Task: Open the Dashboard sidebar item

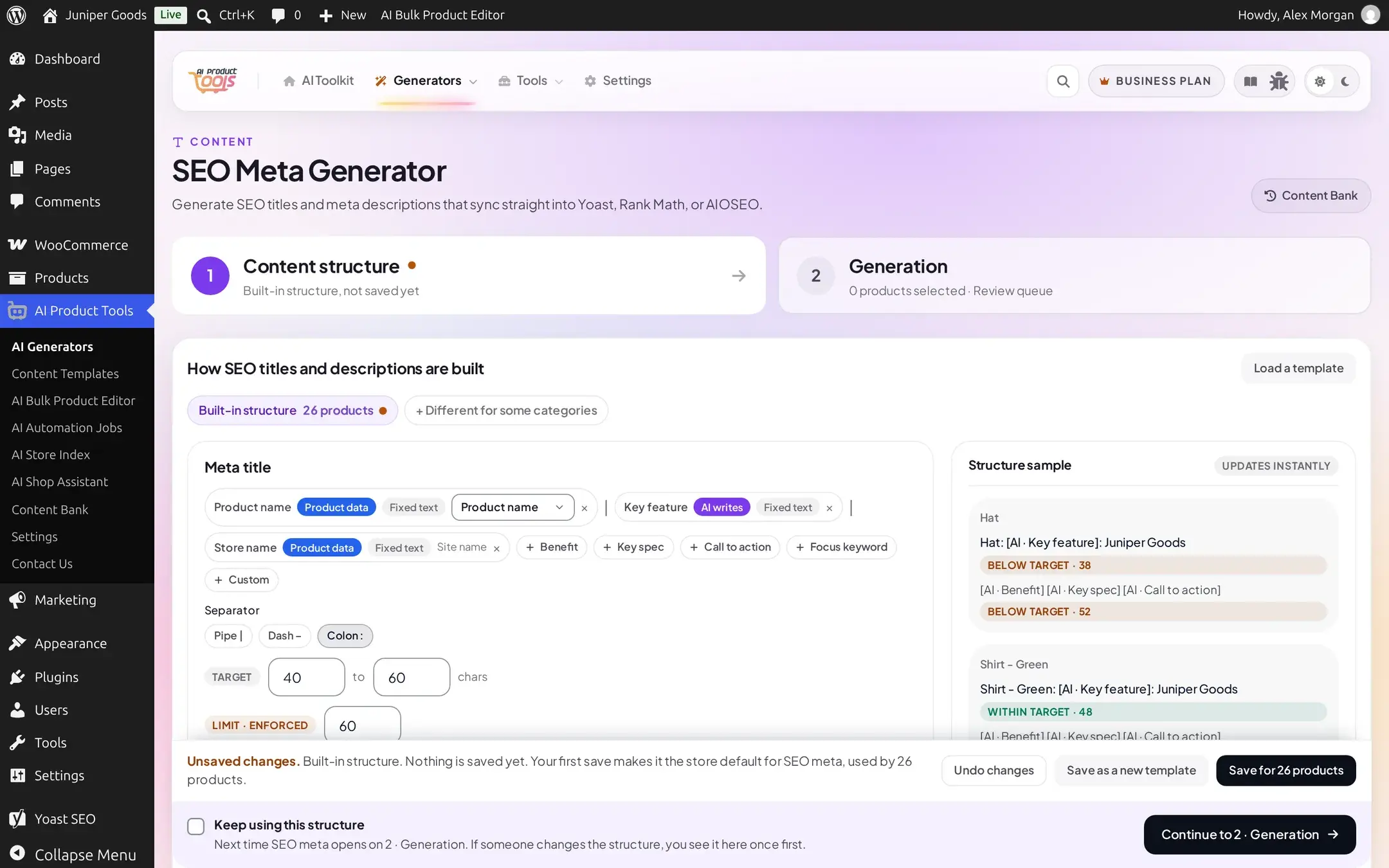Action: click(77, 59)
